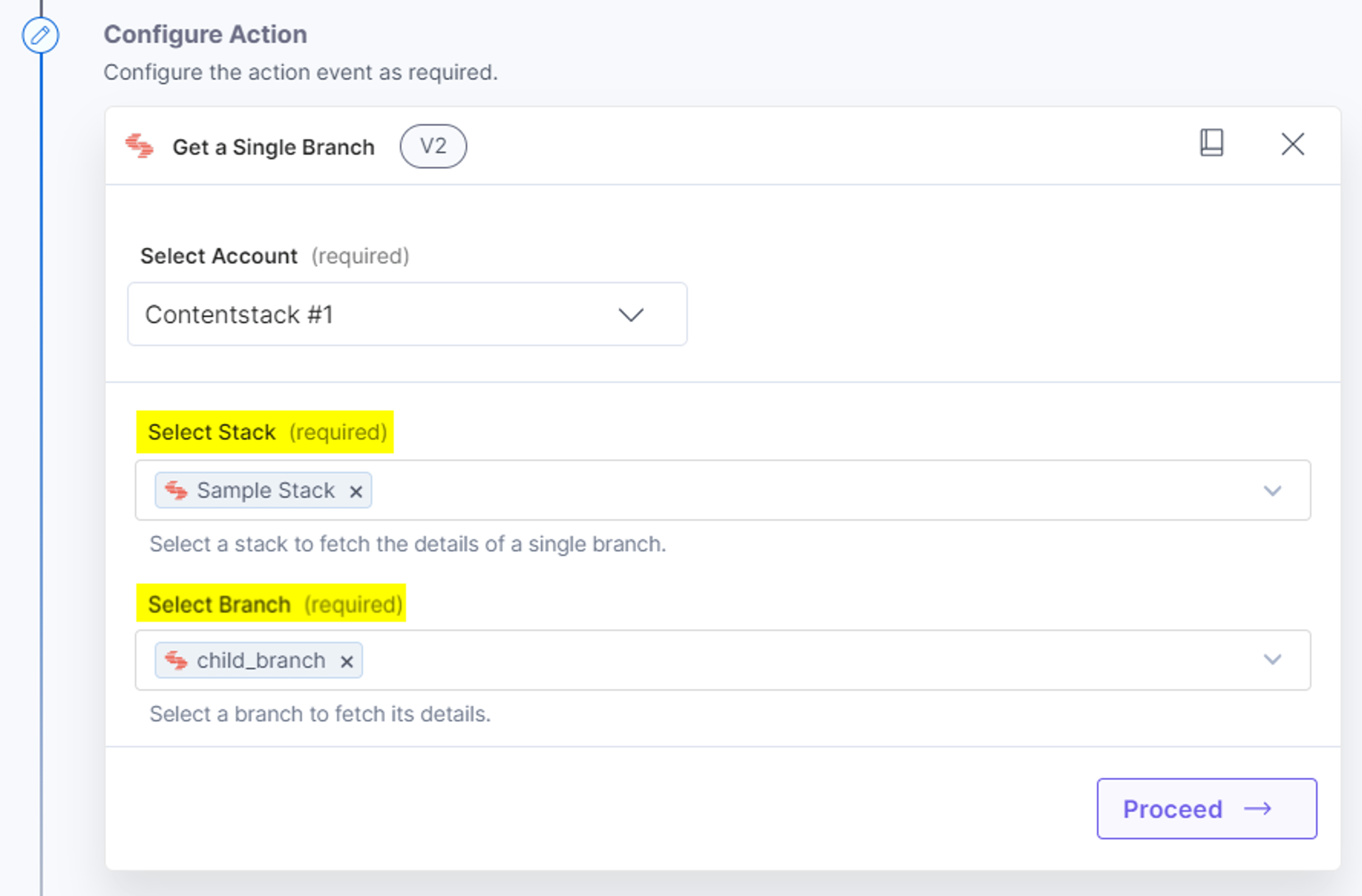Click the Select Account label
This screenshot has height=896, width=1362.
click(x=218, y=256)
